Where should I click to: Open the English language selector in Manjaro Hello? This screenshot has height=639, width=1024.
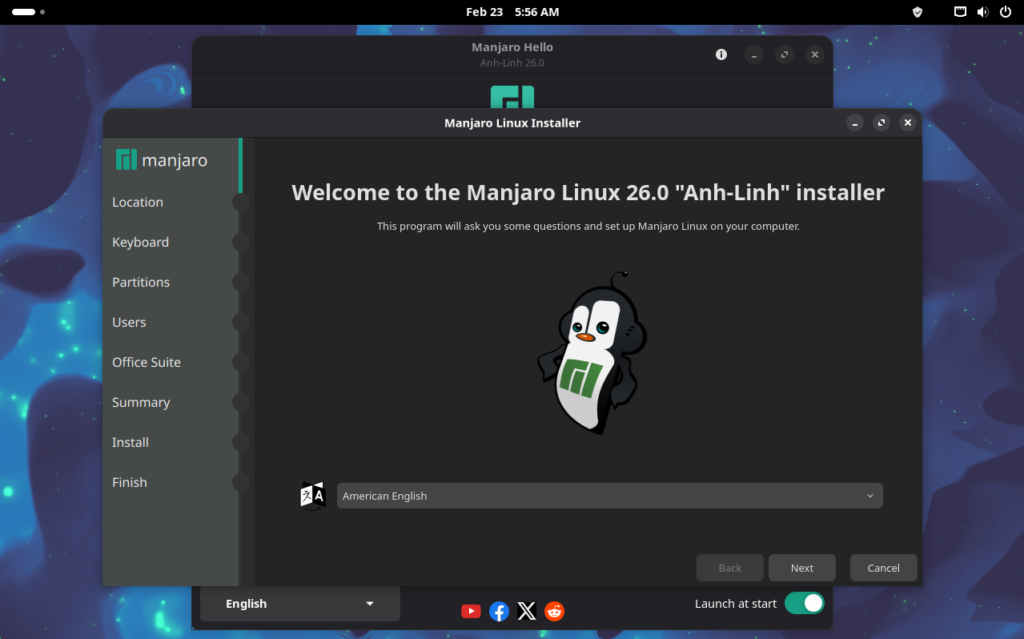click(300, 604)
